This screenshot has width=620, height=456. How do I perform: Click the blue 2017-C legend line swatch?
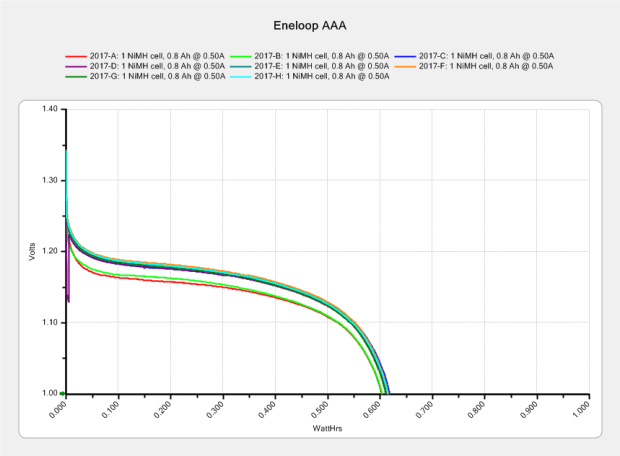[405, 57]
